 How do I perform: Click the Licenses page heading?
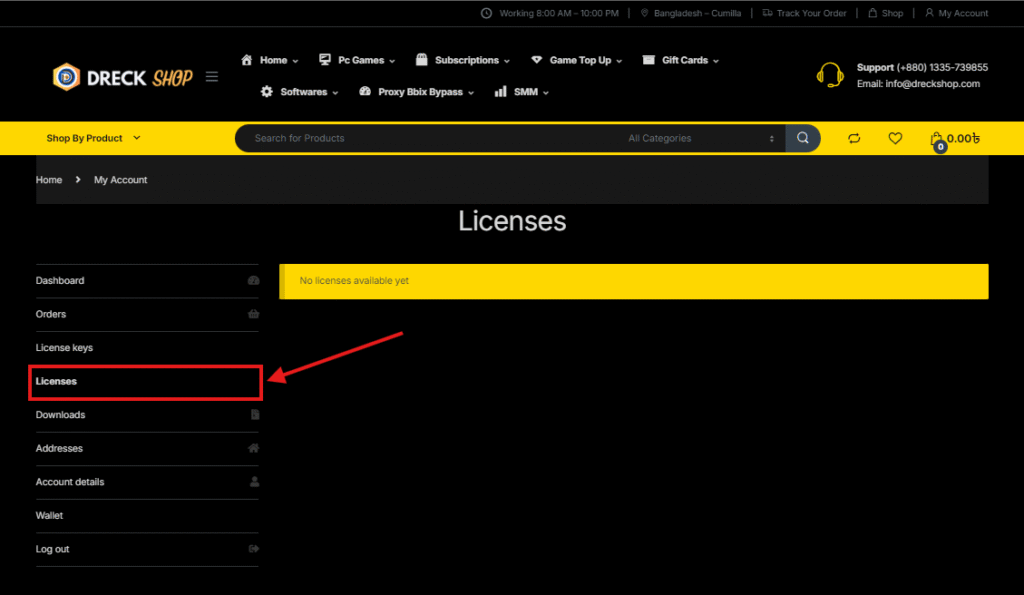(x=512, y=221)
